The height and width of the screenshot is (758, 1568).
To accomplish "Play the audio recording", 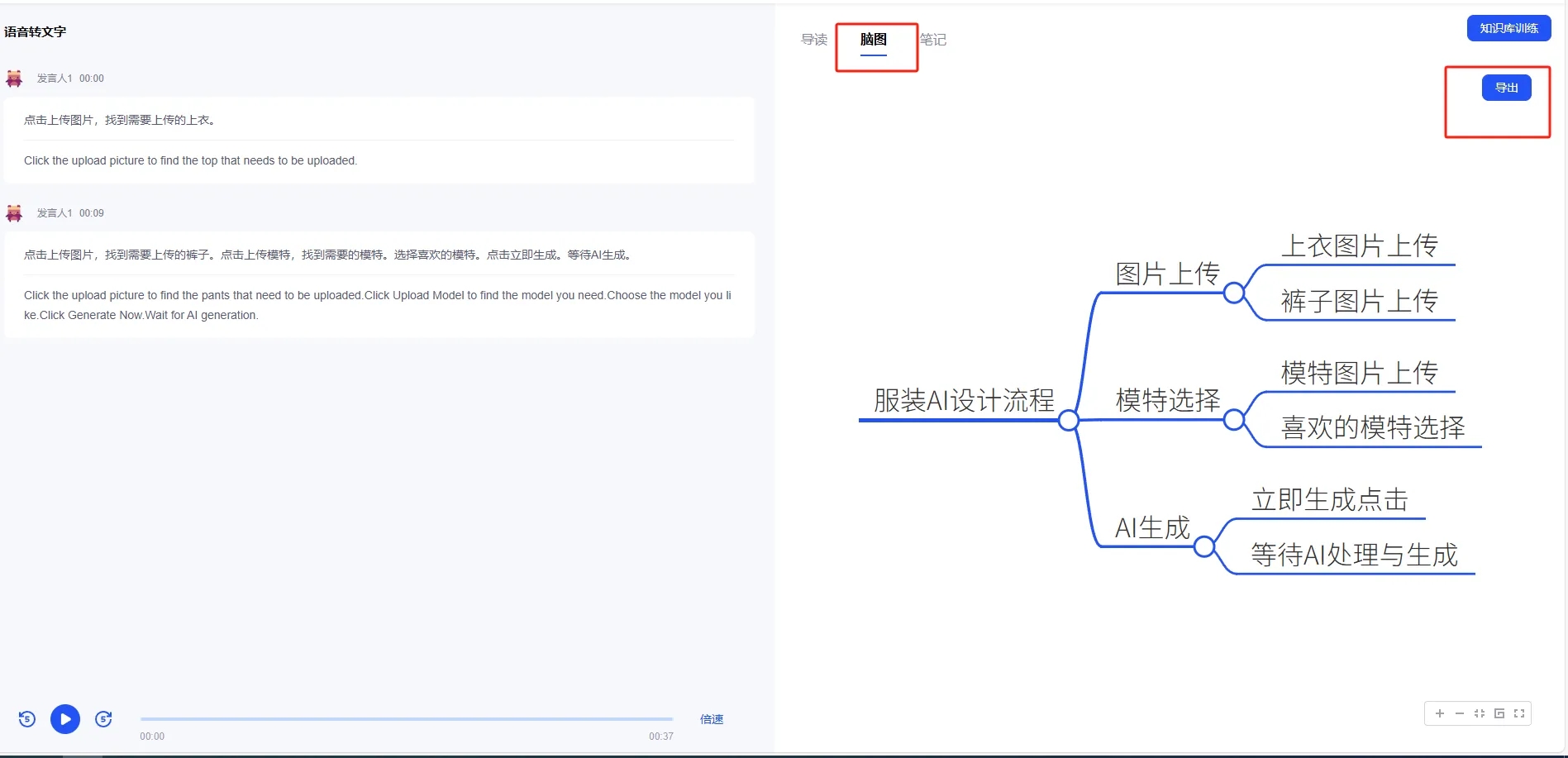I will pyautogui.click(x=65, y=719).
